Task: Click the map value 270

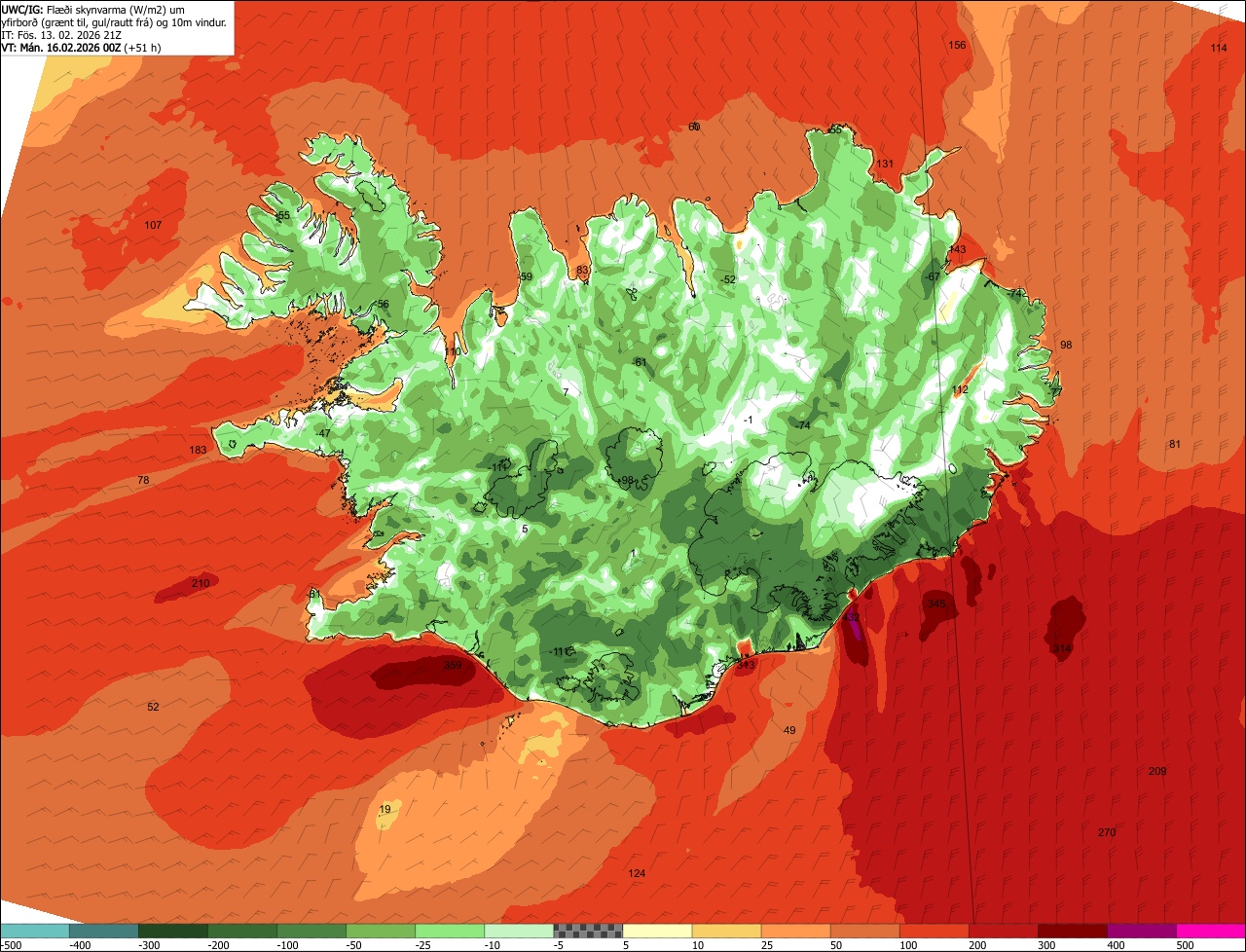Action: [1106, 833]
